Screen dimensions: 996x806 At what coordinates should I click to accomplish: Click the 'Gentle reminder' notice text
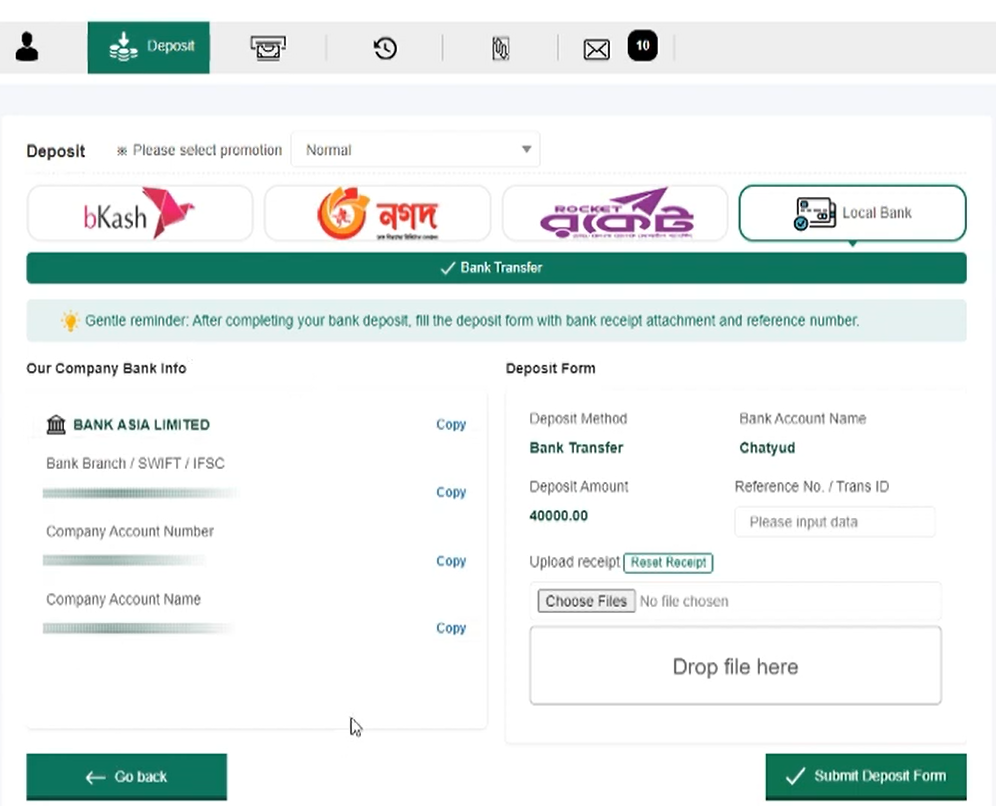click(x=472, y=321)
